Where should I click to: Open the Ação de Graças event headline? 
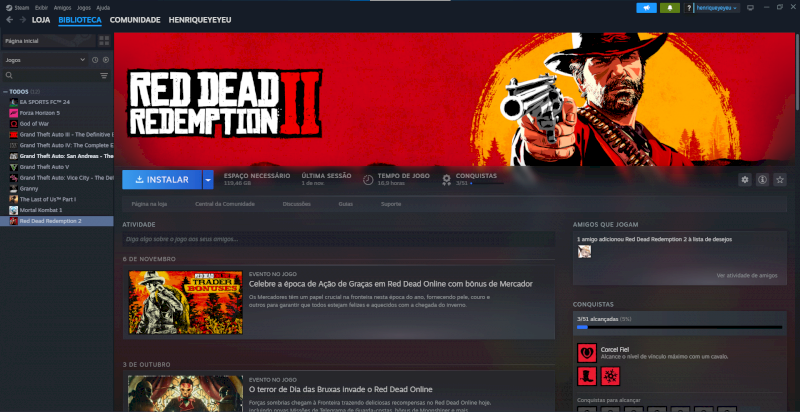[x=391, y=284]
